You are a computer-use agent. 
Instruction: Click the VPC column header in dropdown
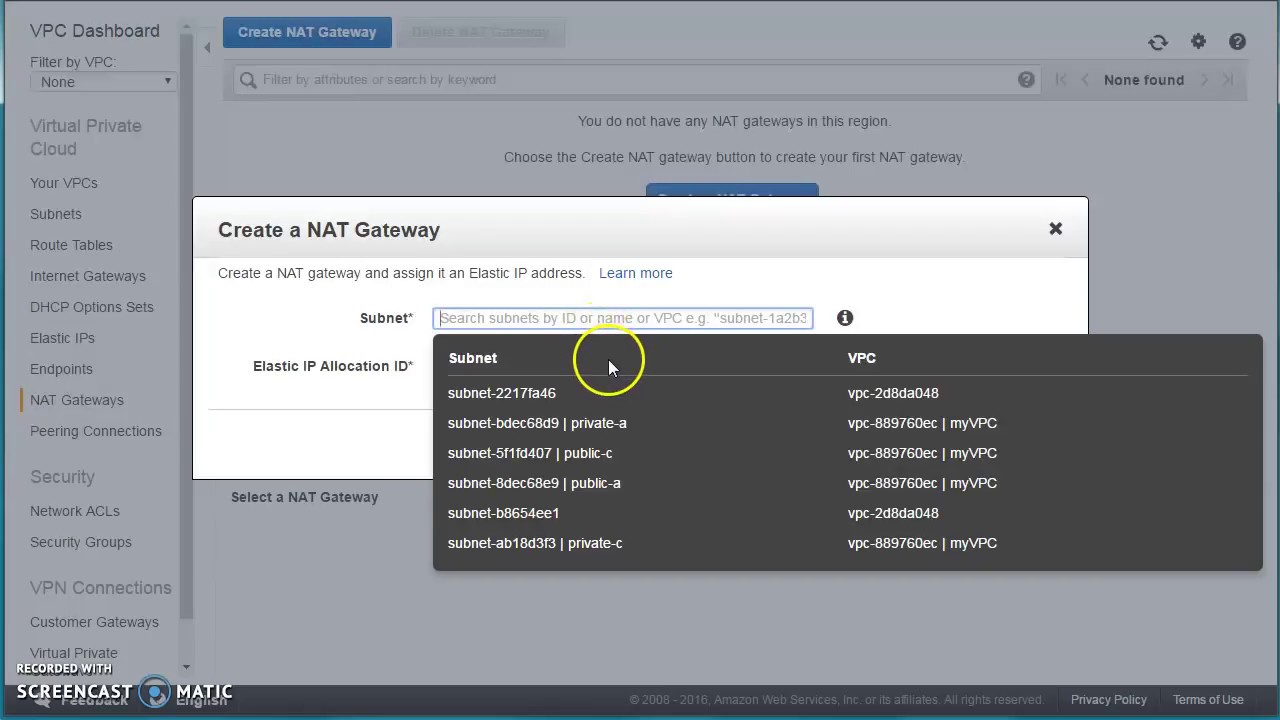[861, 358]
